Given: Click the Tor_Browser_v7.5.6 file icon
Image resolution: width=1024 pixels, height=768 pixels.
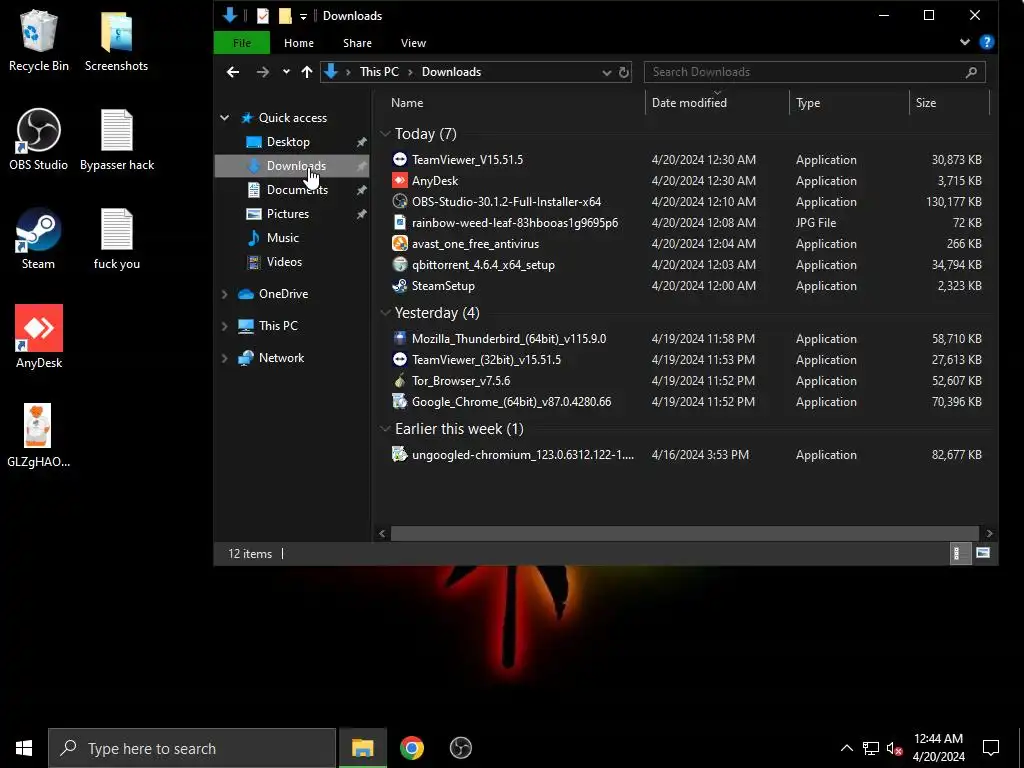Looking at the screenshot, I should tap(400, 380).
